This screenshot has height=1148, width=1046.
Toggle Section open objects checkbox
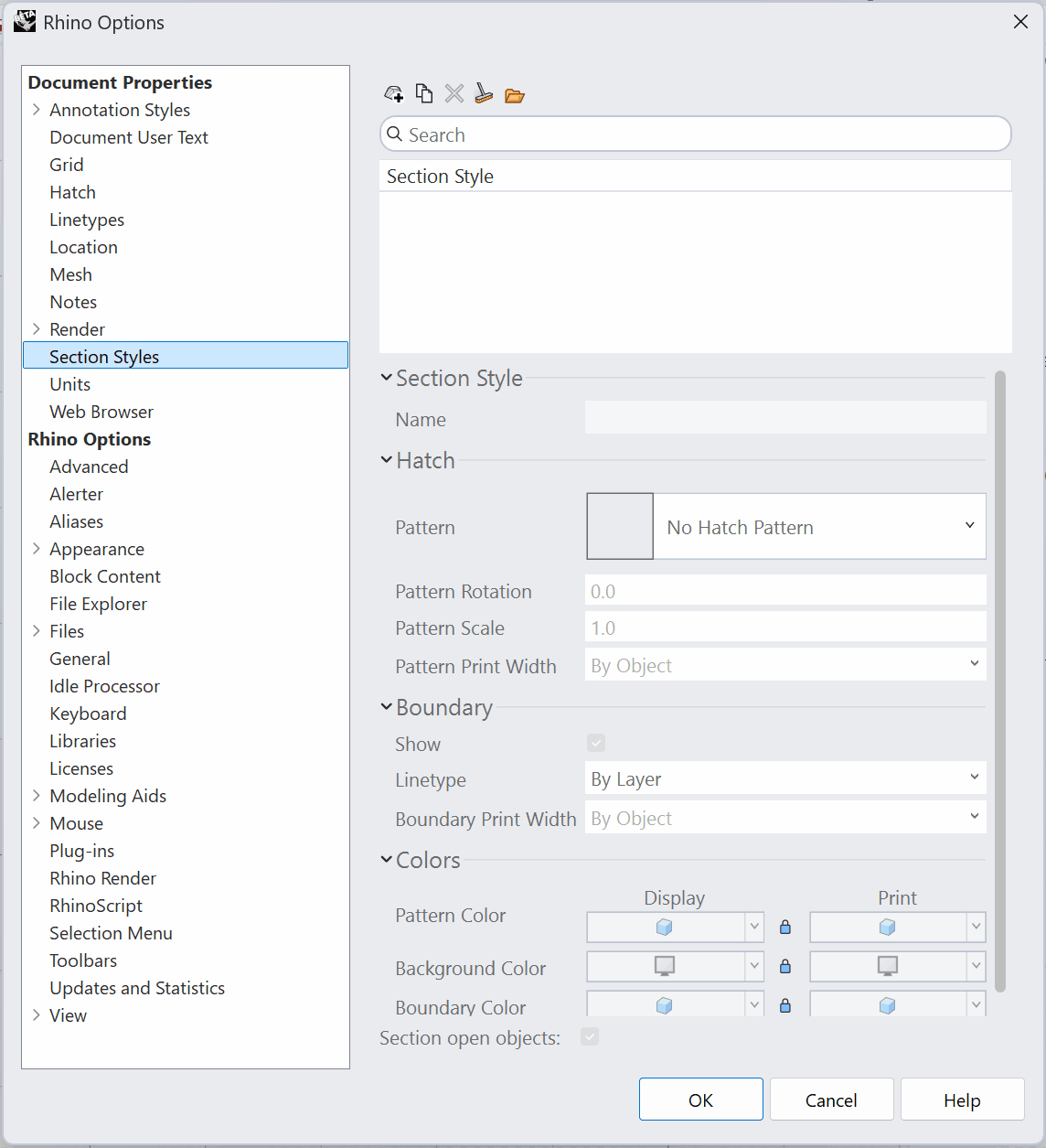point(590,1036)
